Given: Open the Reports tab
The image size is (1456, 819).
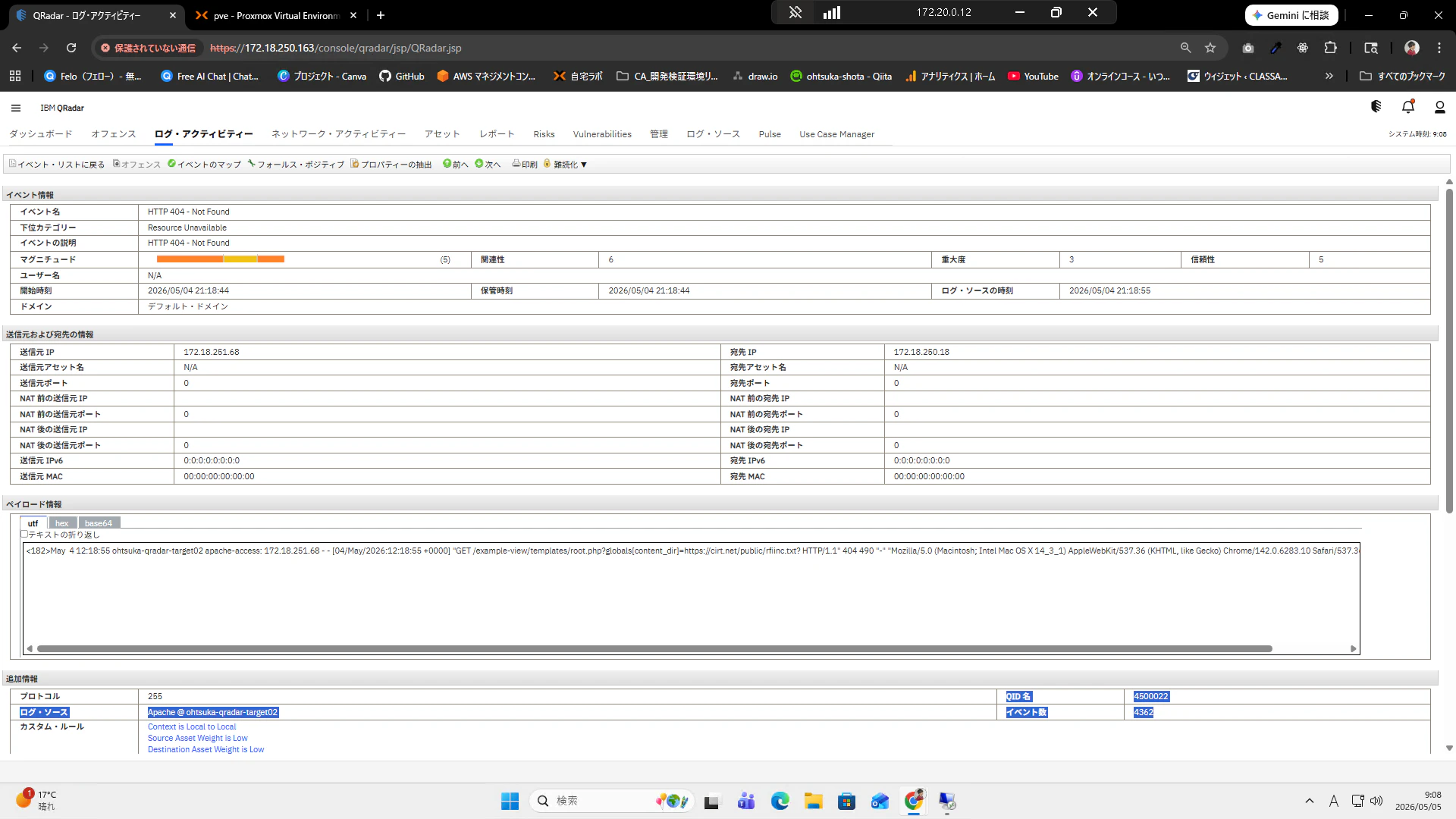Looking at the screenshot, I should point(497,134).
